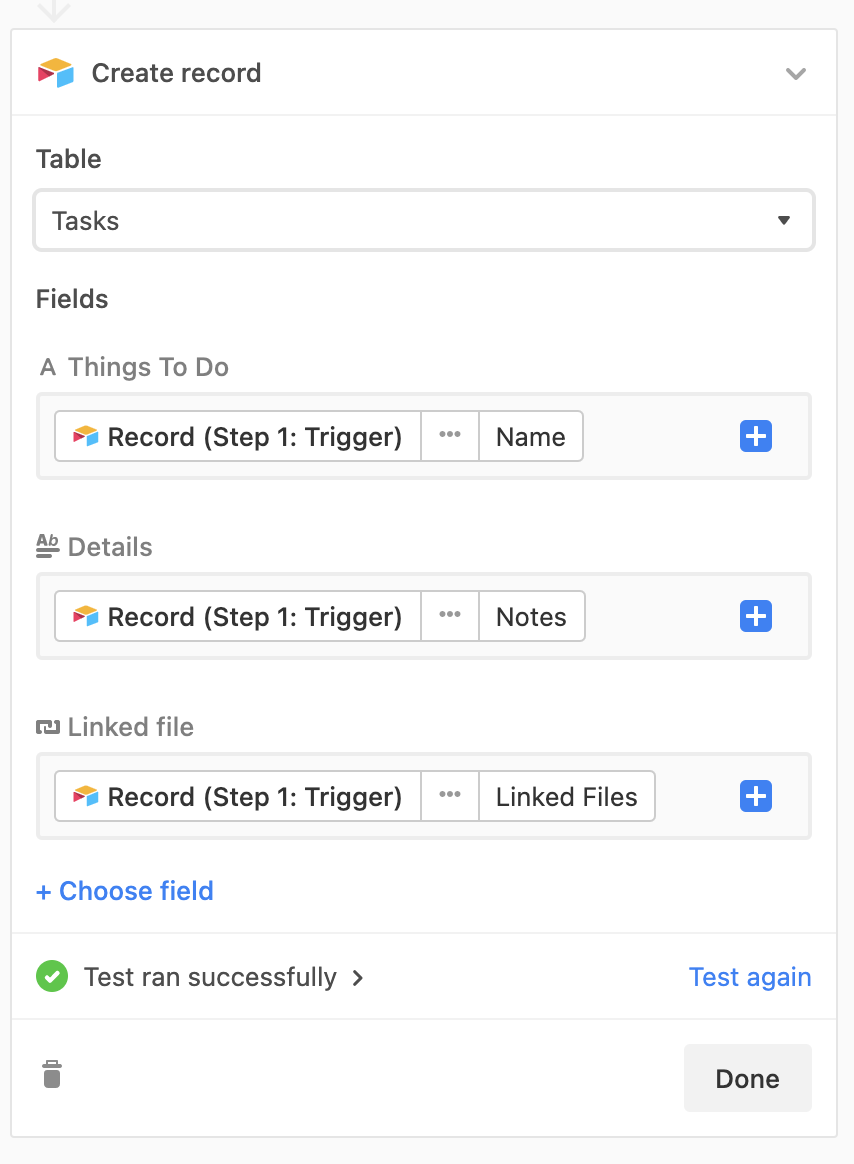Select the Linked Files token segment
Screen dimensions: 854x1164
pos(567,796)
